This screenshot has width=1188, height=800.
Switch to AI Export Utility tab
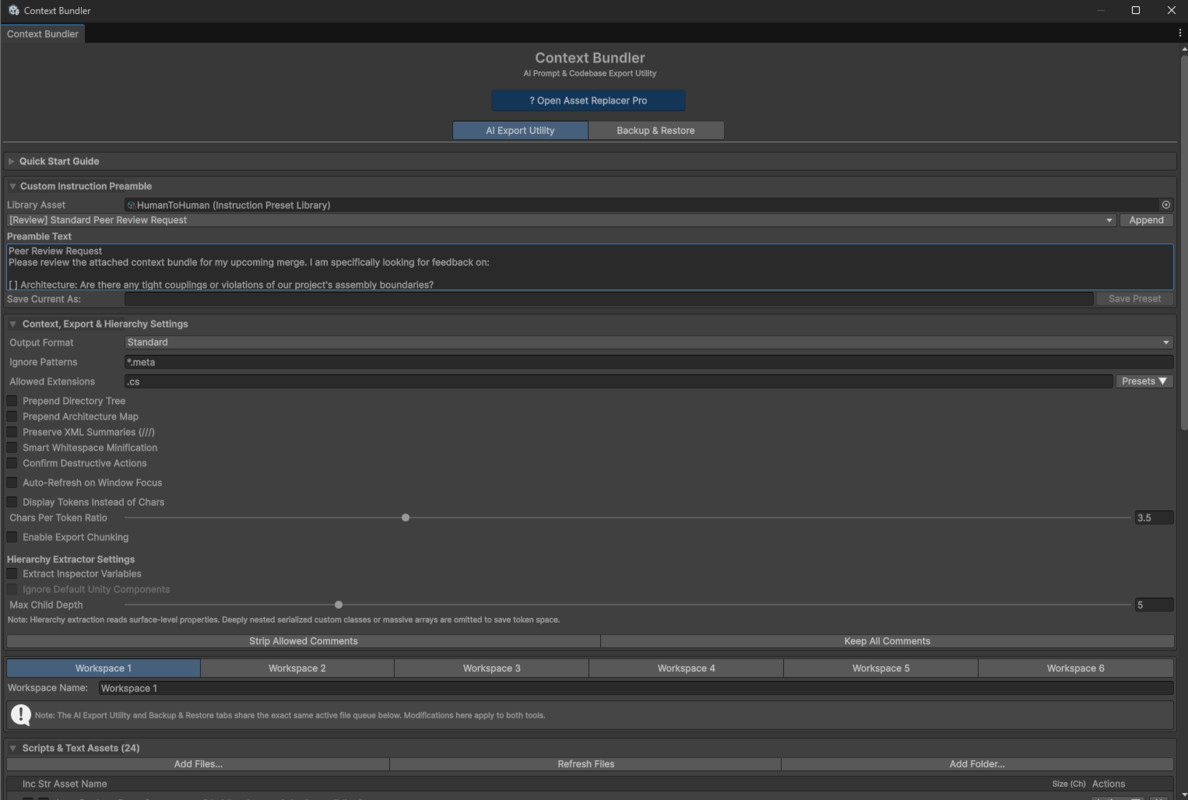click(x=520, y=130)
